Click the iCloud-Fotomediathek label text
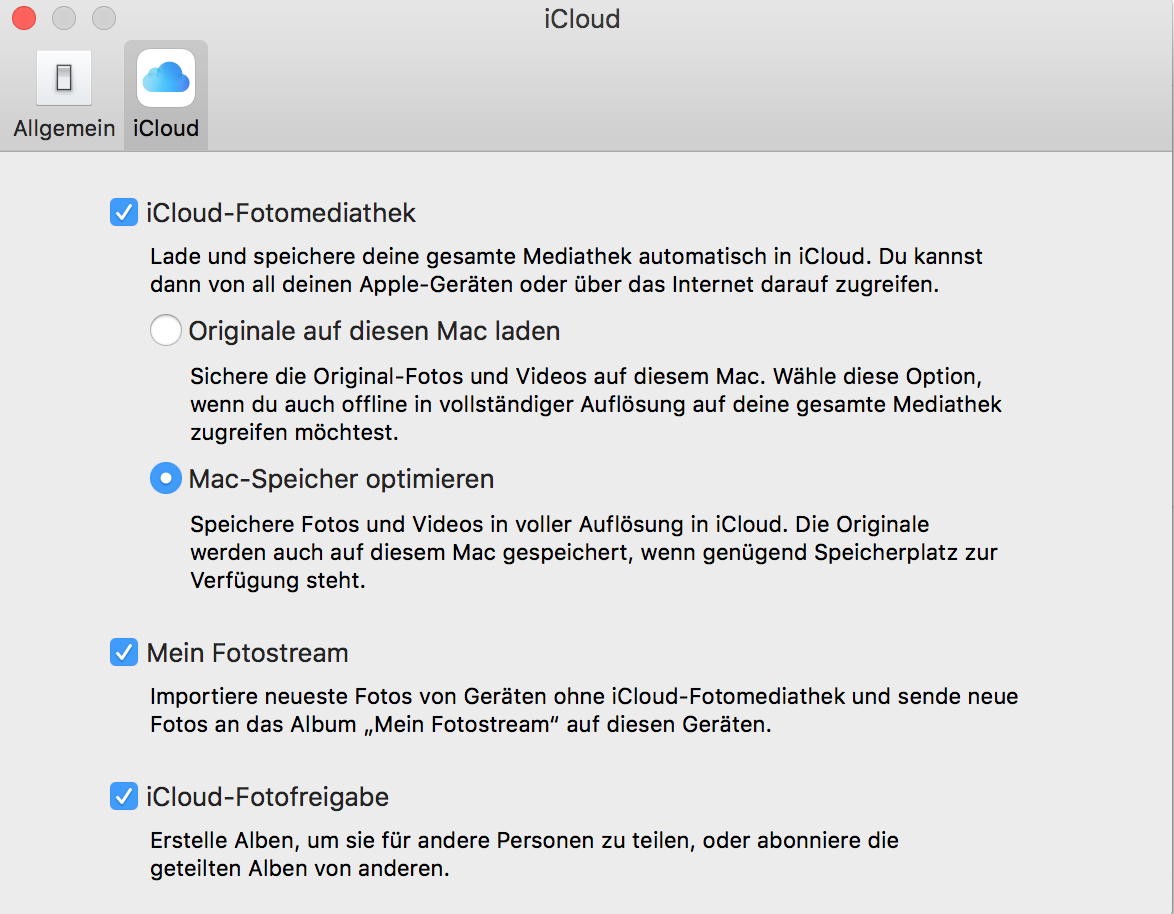1174x914 pixels. pyautogui.click(x=281, y=213)
